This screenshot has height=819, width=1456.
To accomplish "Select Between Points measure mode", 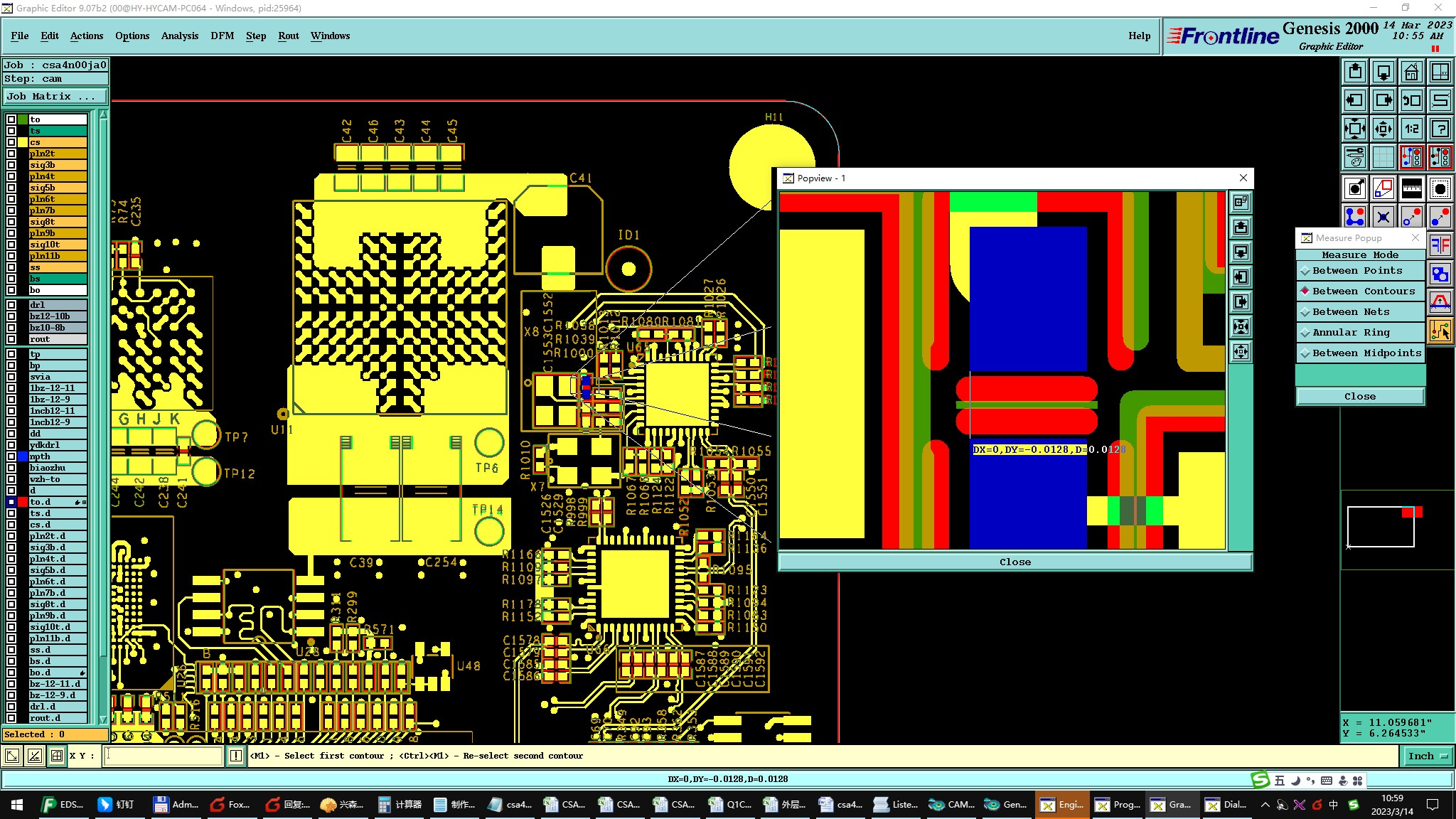I will 1356,271.
